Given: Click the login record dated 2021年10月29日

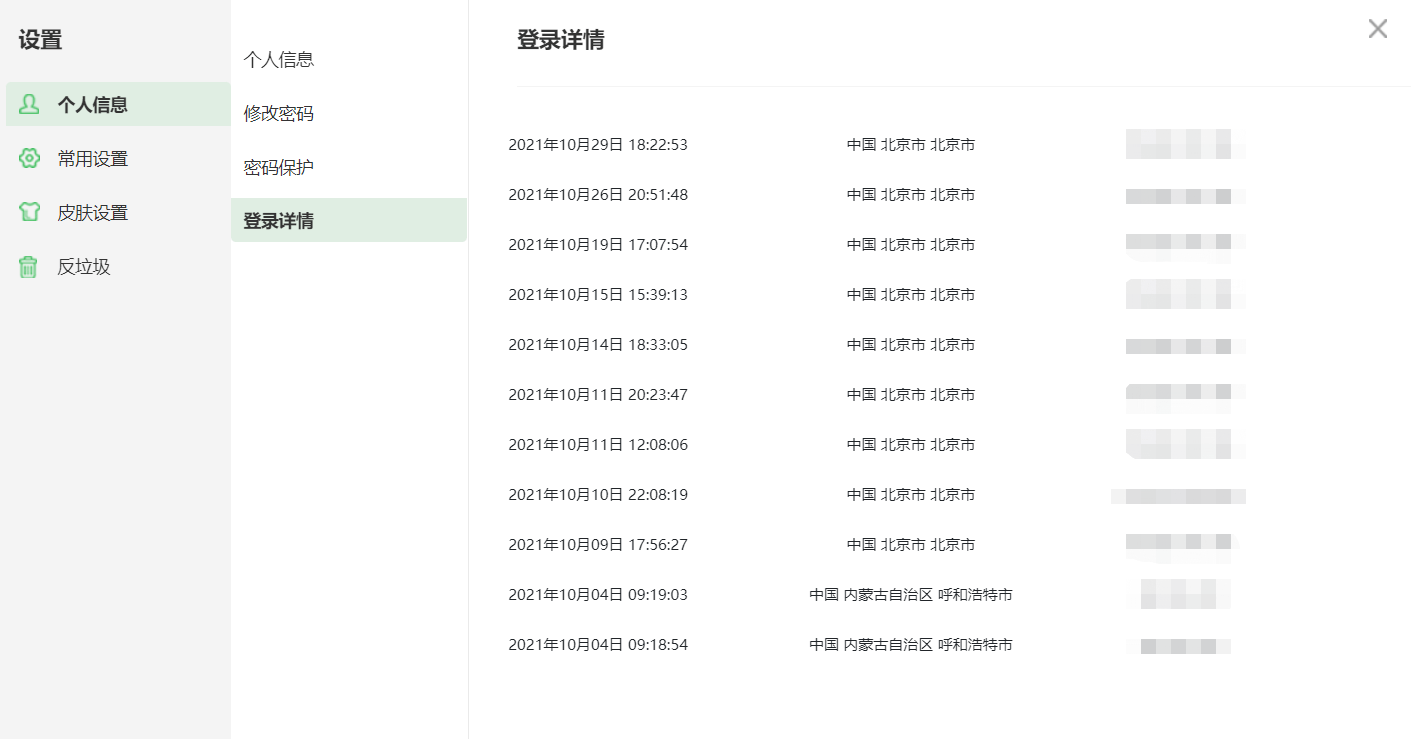Looking at the screenshot, I should click(x=598, y=143).
